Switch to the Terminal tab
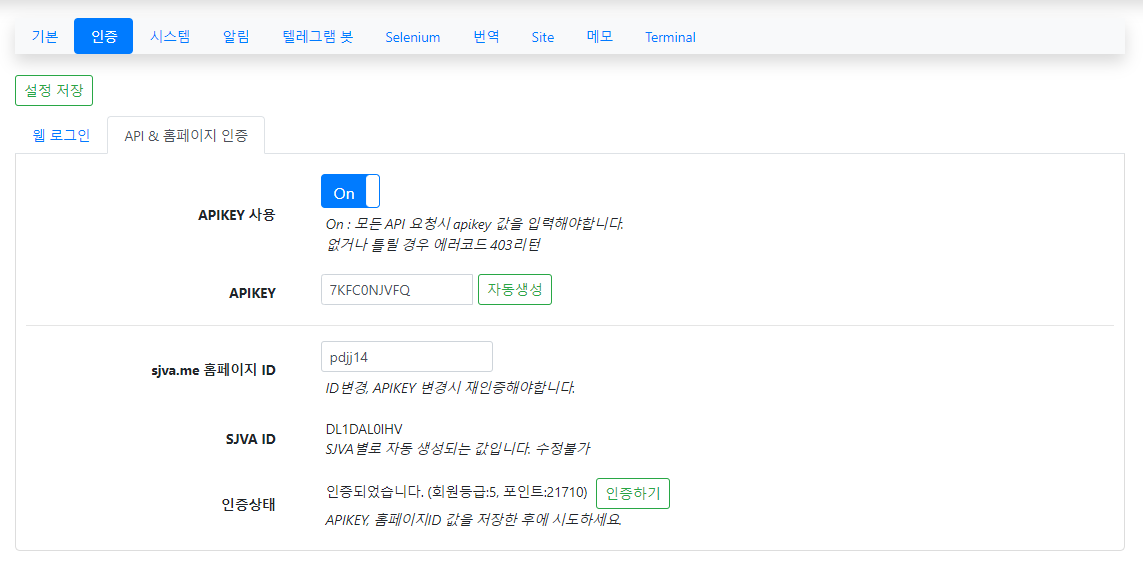Image resolution: width=1143 pixels, height=564 pixels. click(x=670, y=37)
